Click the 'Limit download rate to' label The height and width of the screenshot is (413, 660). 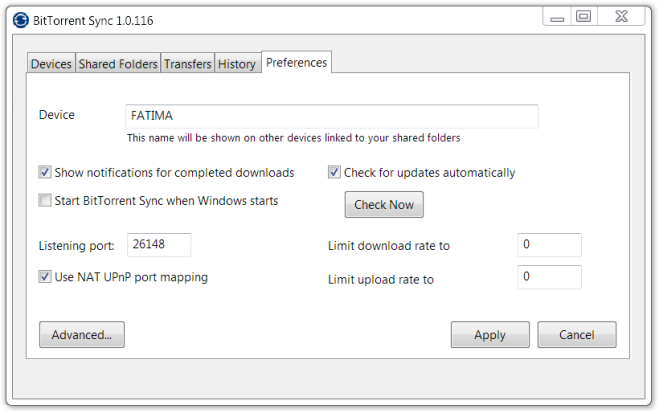(389, 245)
